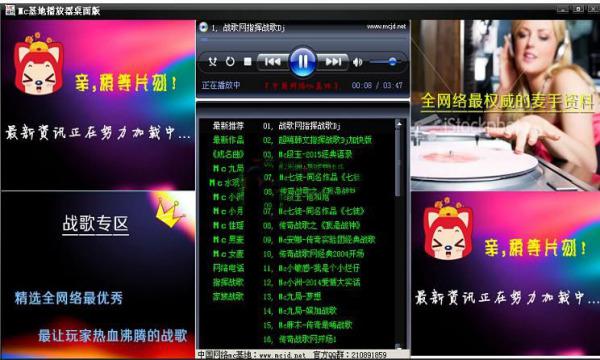Image resolution: width=600 pixels, height=360 pixels.
Task: Select the Mc佳瑶 category
Action: tap(228, 225)
